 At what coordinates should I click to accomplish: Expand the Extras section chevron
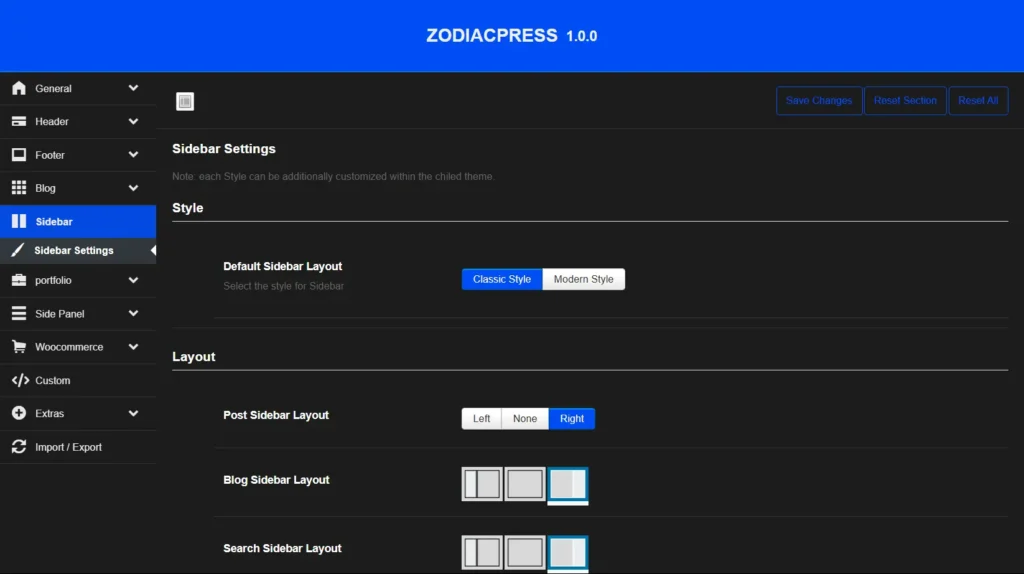pos(133,413)
